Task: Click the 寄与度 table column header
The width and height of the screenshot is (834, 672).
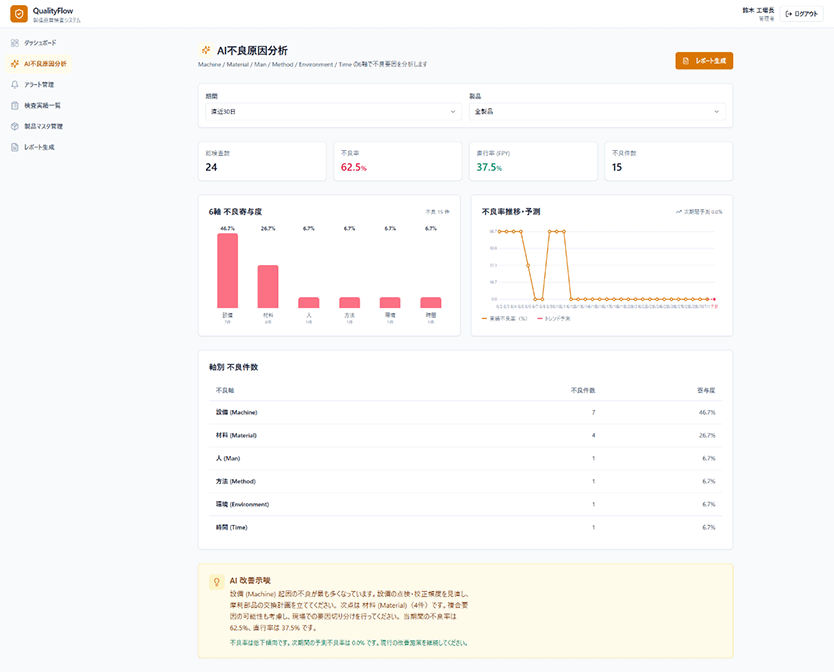Action: pyautogui.click(x=706, y=391)
